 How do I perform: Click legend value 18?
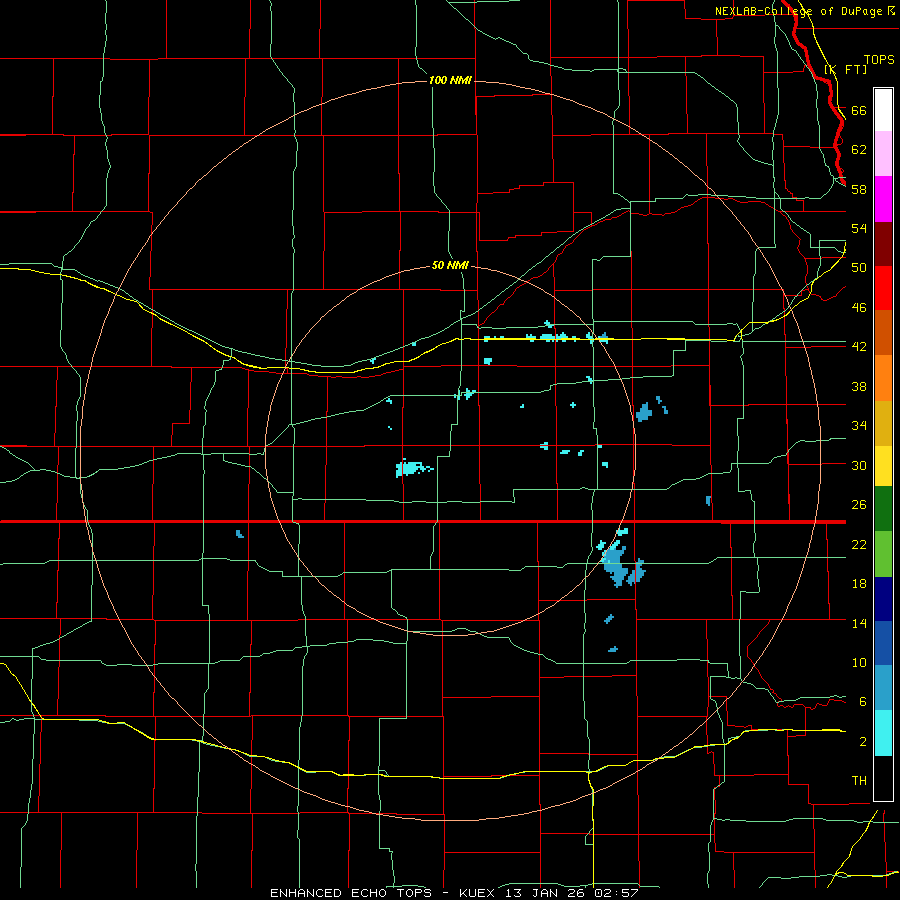[859, 584]
